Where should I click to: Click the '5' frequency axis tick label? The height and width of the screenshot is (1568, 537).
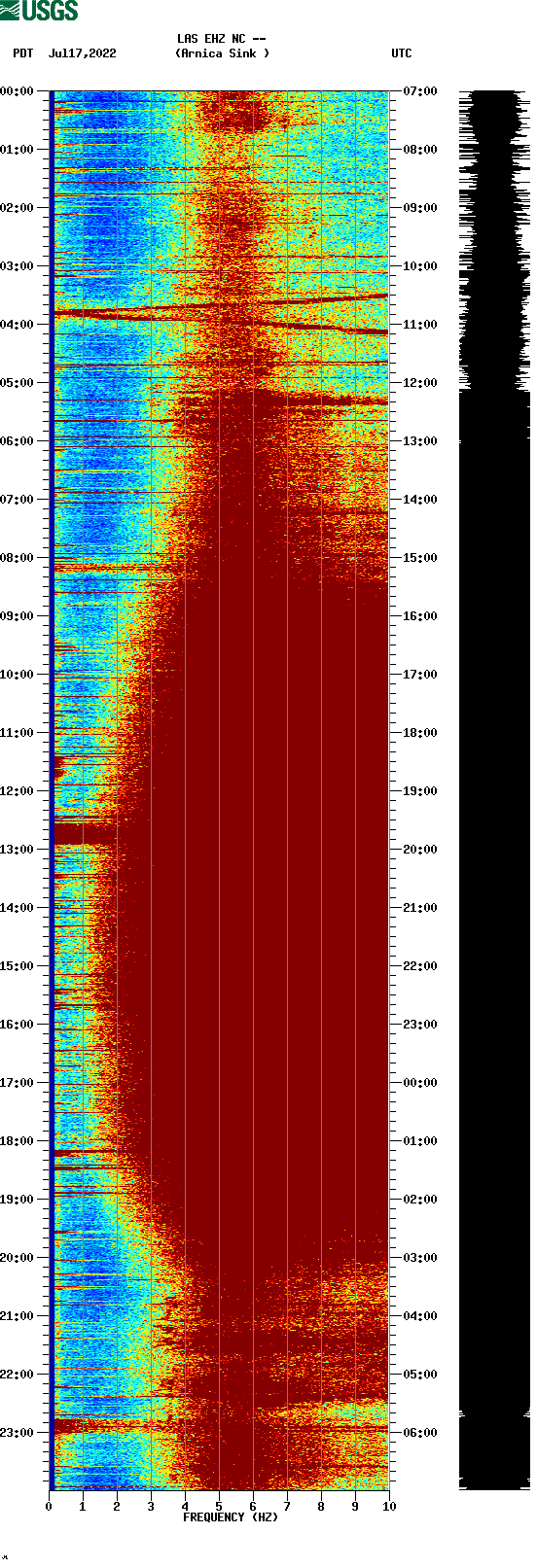coord(219,1507)
